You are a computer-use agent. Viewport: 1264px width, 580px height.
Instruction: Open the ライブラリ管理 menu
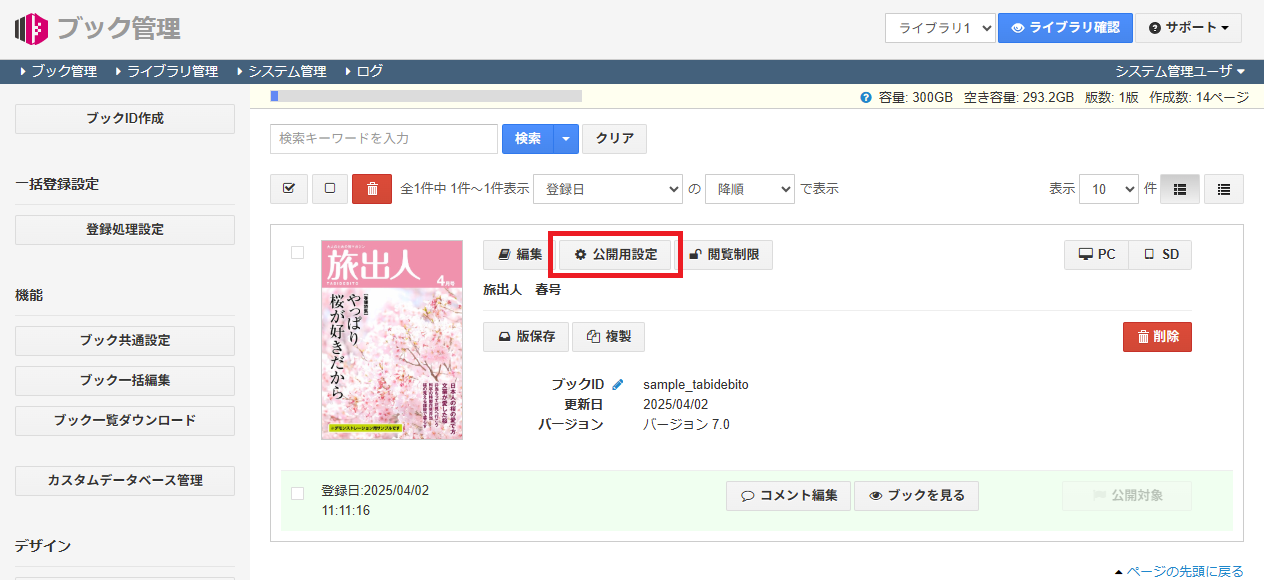tap(171, 71)
